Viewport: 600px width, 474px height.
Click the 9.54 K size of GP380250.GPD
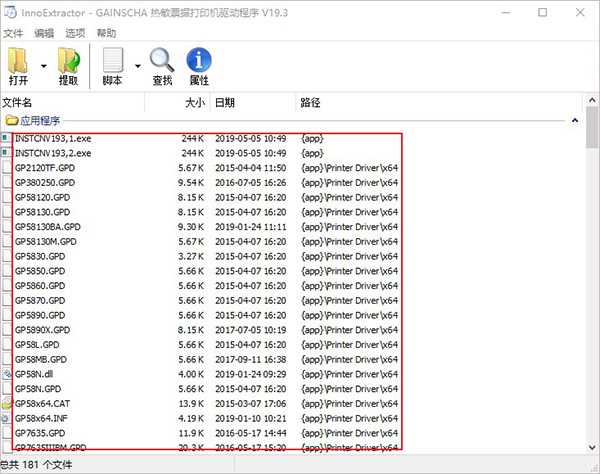(x=191, y=182)
